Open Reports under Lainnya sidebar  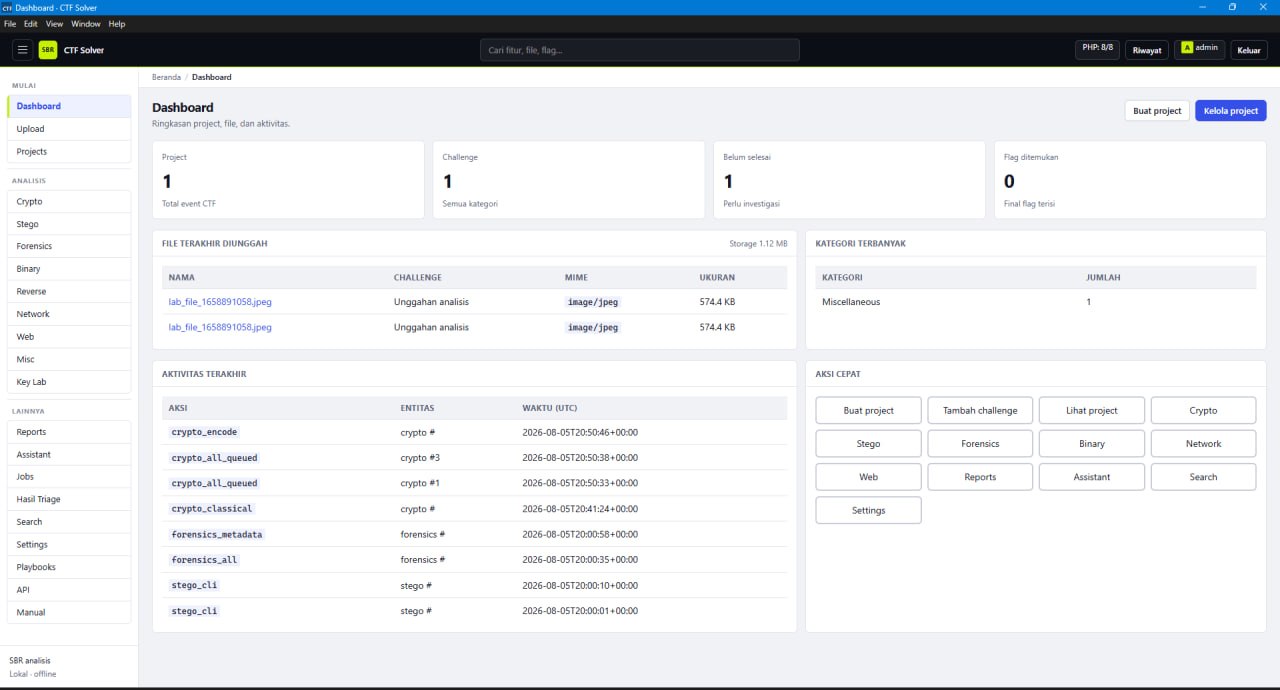[x=69, y=432]
